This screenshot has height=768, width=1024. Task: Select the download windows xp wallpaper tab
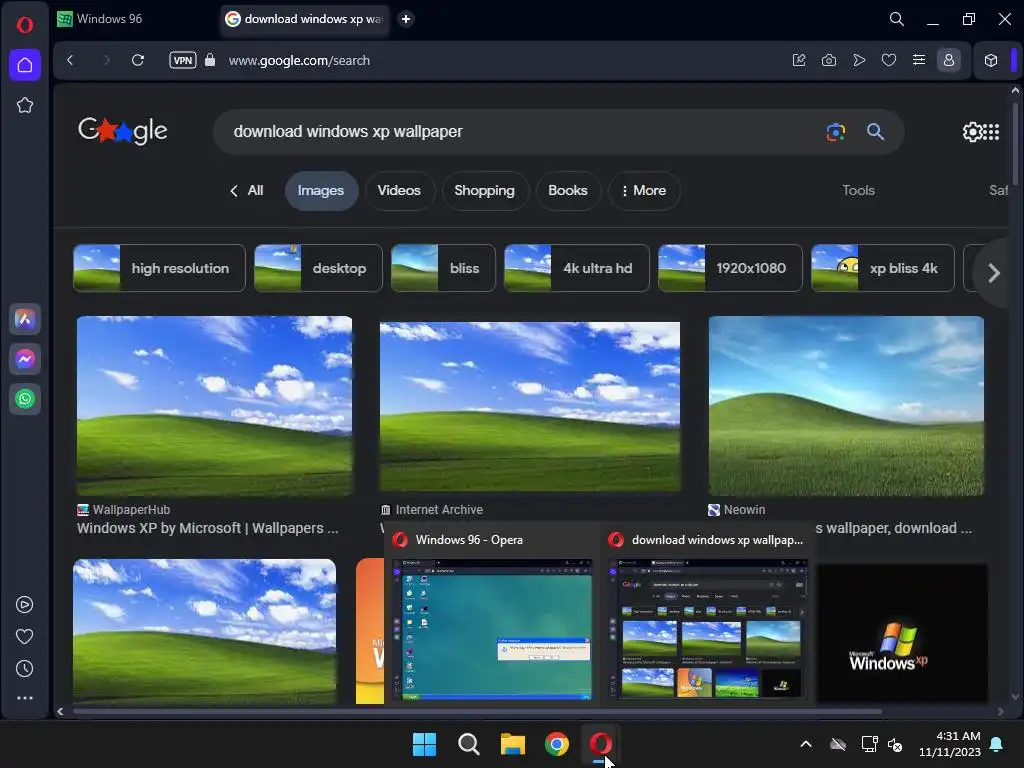coord(304,19)
